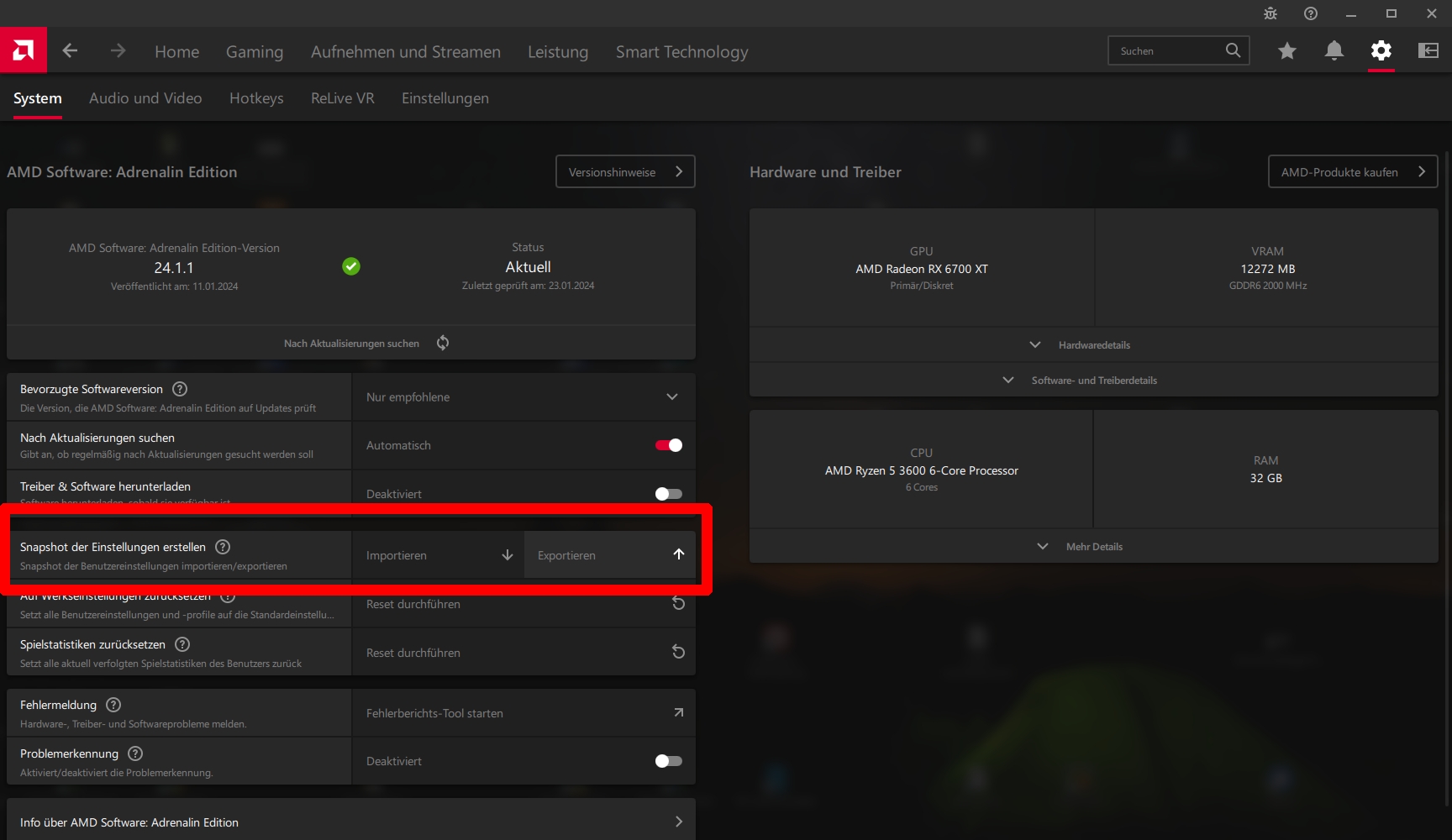The width and height of the screenshot is (1452, 840).
Task: Open favorites star icon
Action: point(1286,51)
